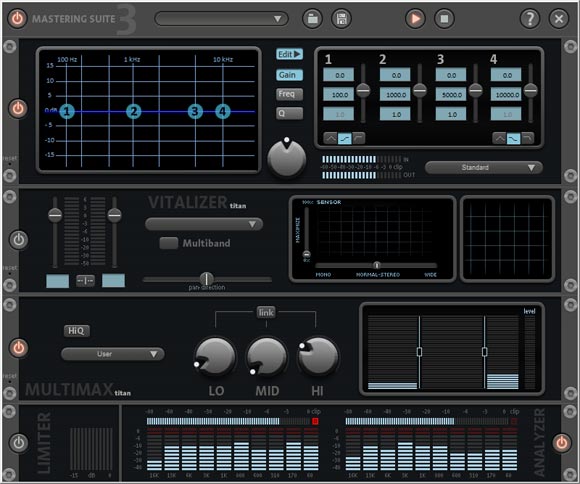Select the Q edit mode
Image resolution: width=580 pixels, height=484 pixels.
(x=289, y=113)
